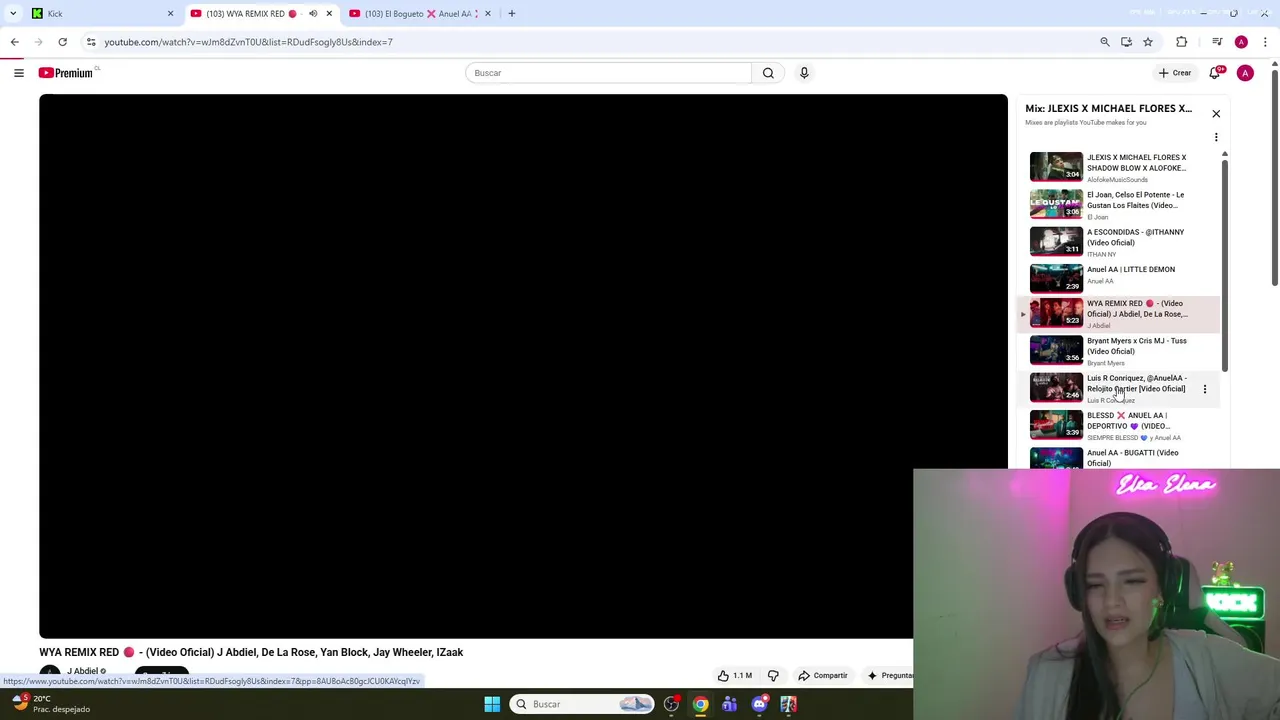Click the search magnifier button

pyautogui.click(x=768, y=72)
